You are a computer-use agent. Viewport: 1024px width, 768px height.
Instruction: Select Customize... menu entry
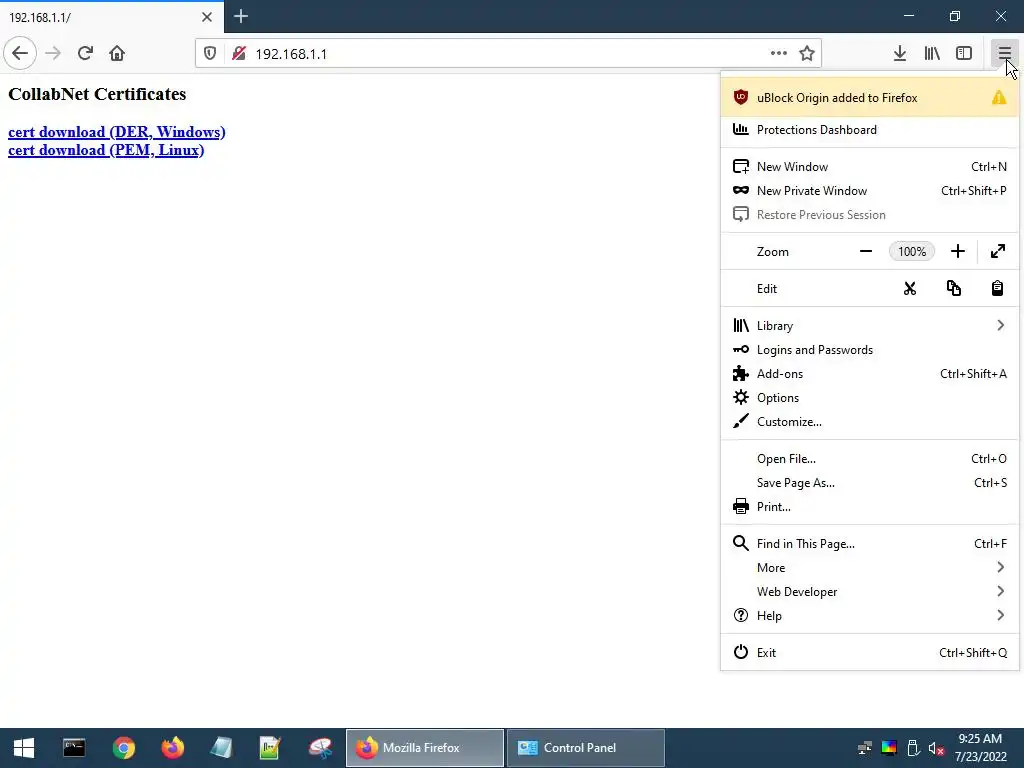click(x=869, y=422)
